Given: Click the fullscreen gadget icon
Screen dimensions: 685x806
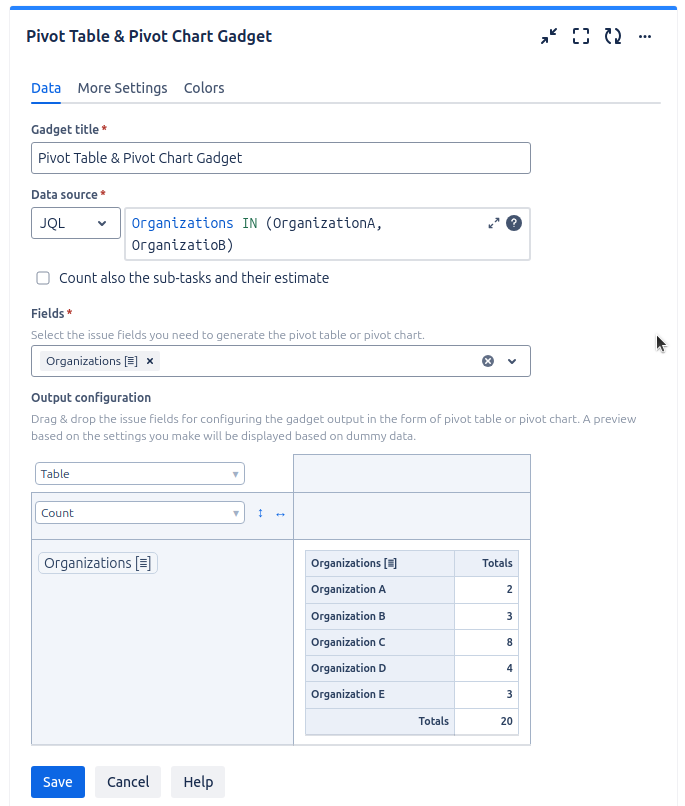Looking at the screenshot, I should [x=581, y=36].
